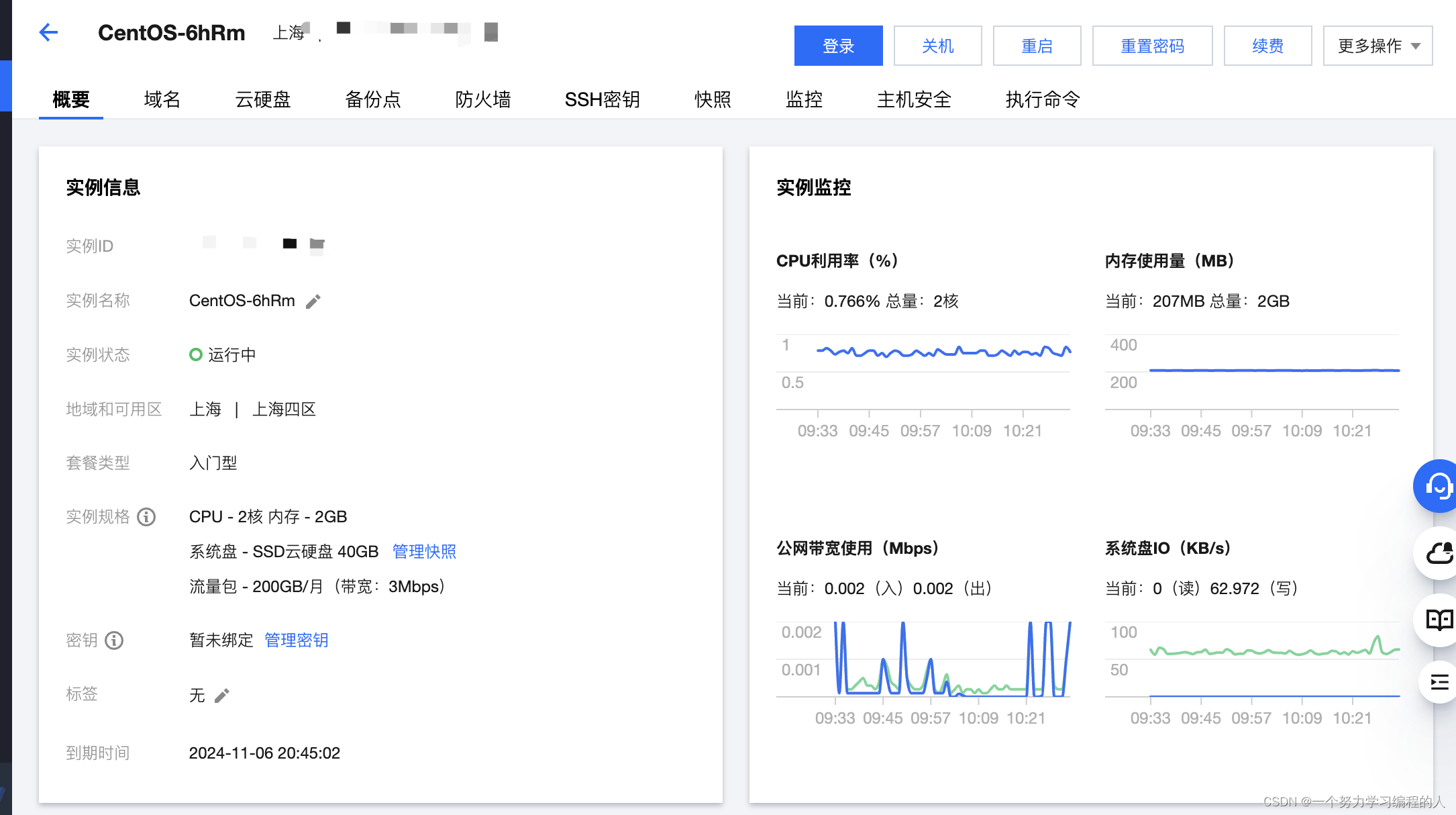
Task: Click the Shutdown (关机) button
Action: pyautogui.click(x=938, y=46)
